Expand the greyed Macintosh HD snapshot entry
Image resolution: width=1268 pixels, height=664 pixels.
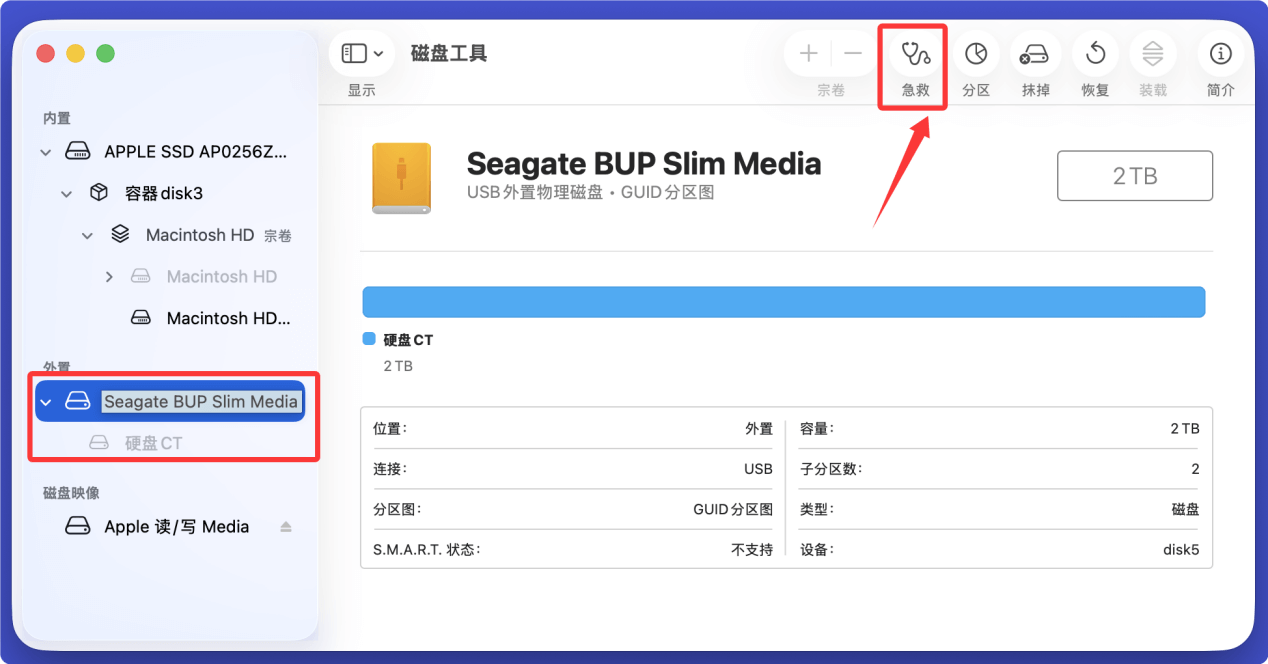point(109,276)
